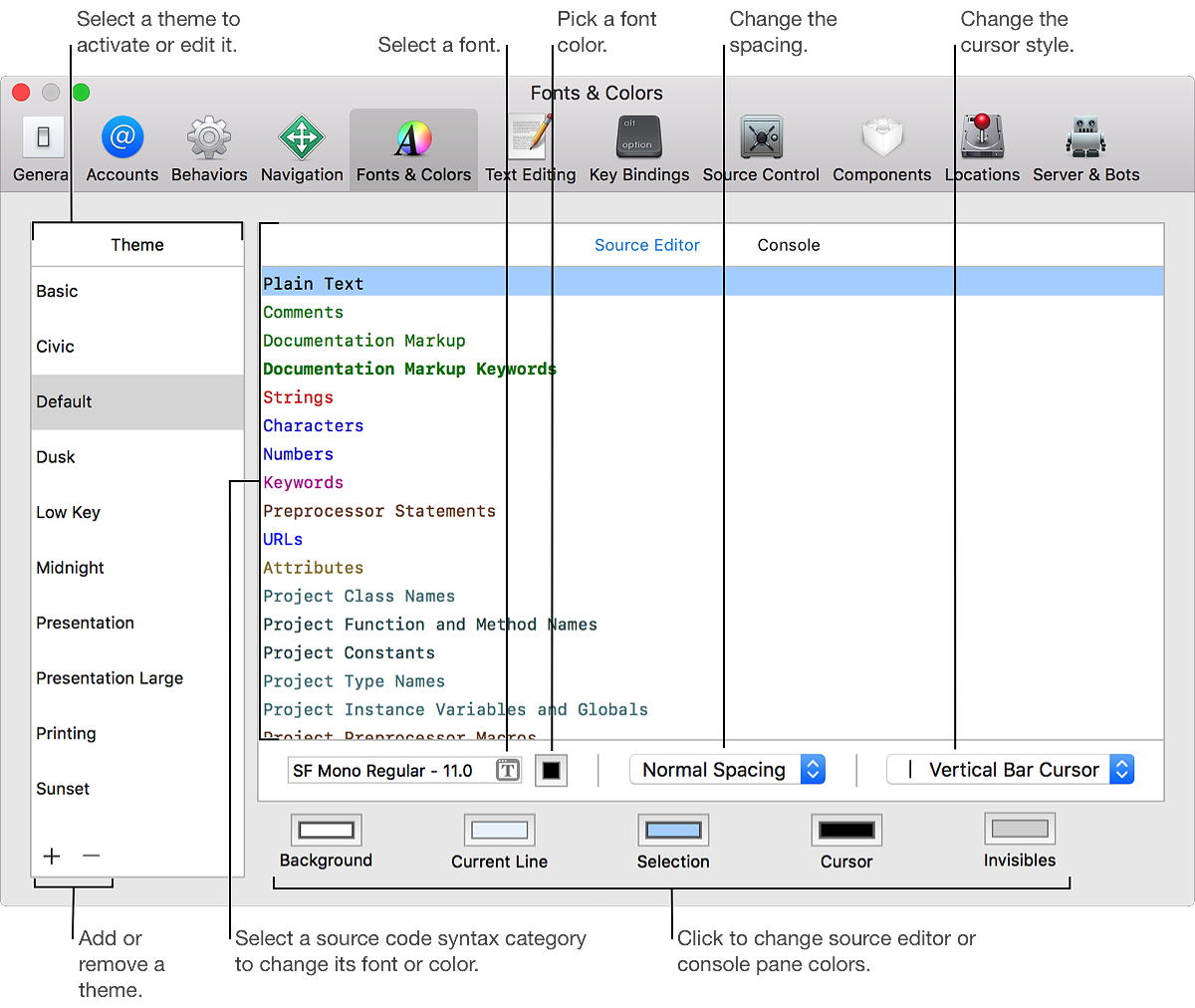
Task: Change the Background color well
Action: pyautogui.click(x=326, y=830)
